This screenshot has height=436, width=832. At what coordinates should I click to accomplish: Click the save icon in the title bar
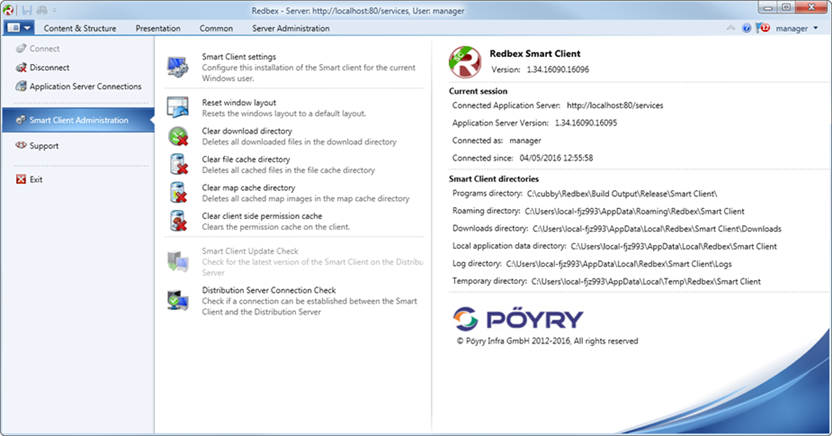[x=29, y=9]
